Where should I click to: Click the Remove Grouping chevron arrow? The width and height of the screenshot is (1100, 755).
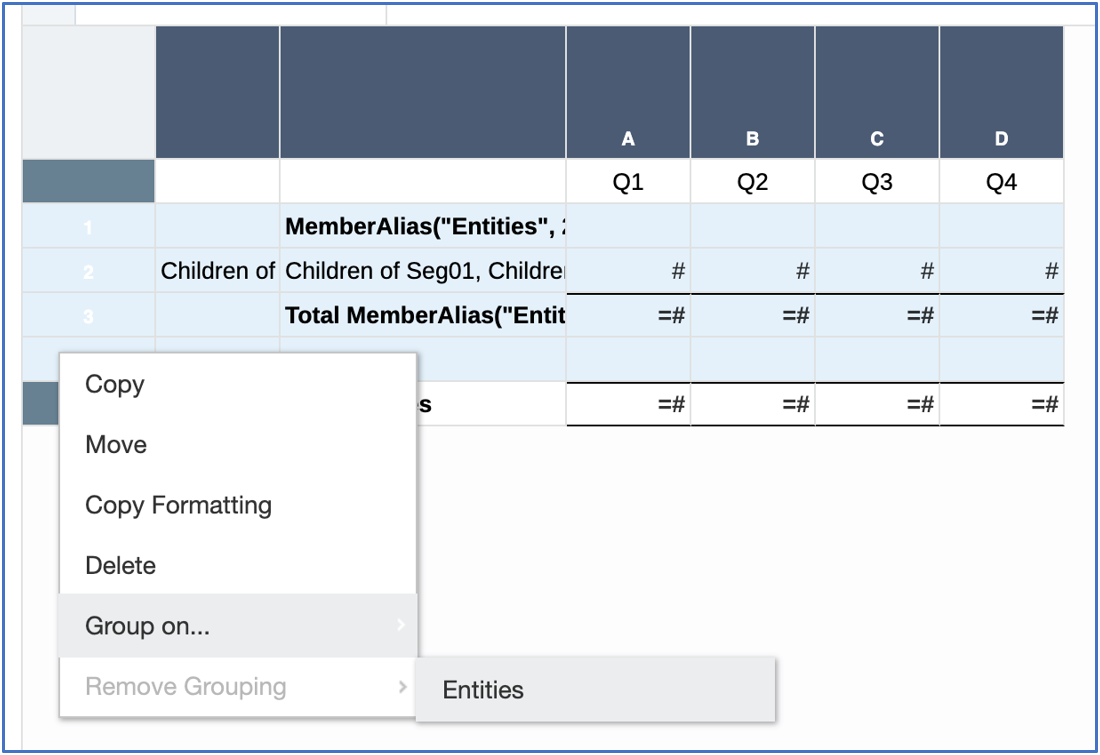click(401, 687)
